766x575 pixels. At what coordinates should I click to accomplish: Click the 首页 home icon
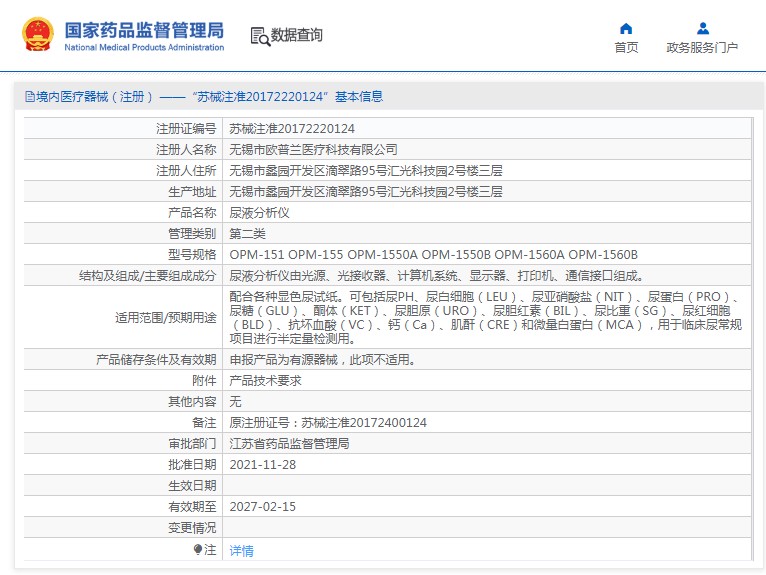click(x=626, y=29)
